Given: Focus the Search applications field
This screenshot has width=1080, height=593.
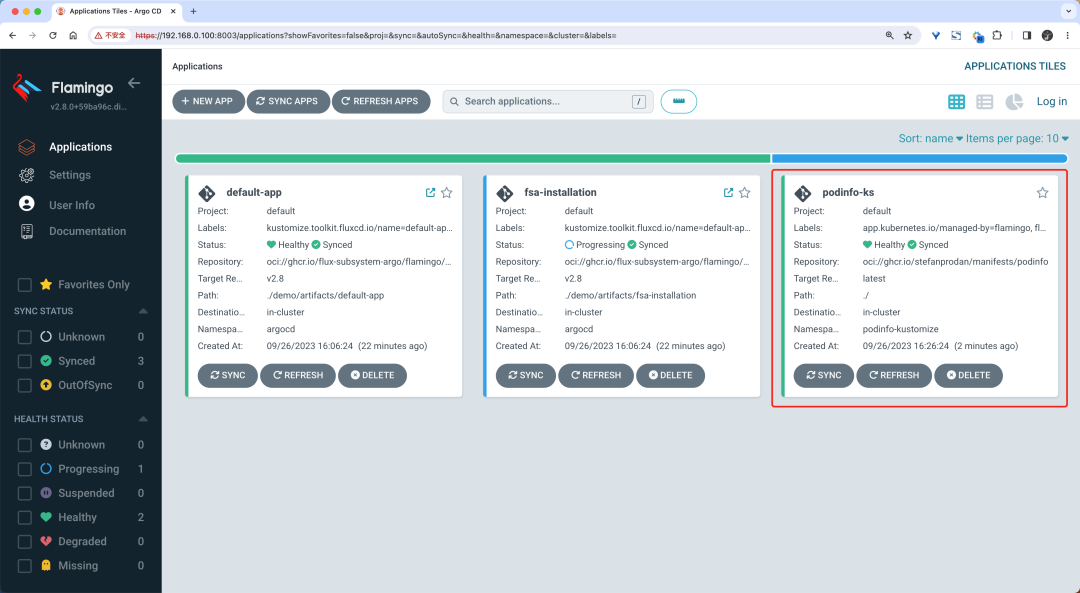Looking at the screenshot, I should pos(548,101).
